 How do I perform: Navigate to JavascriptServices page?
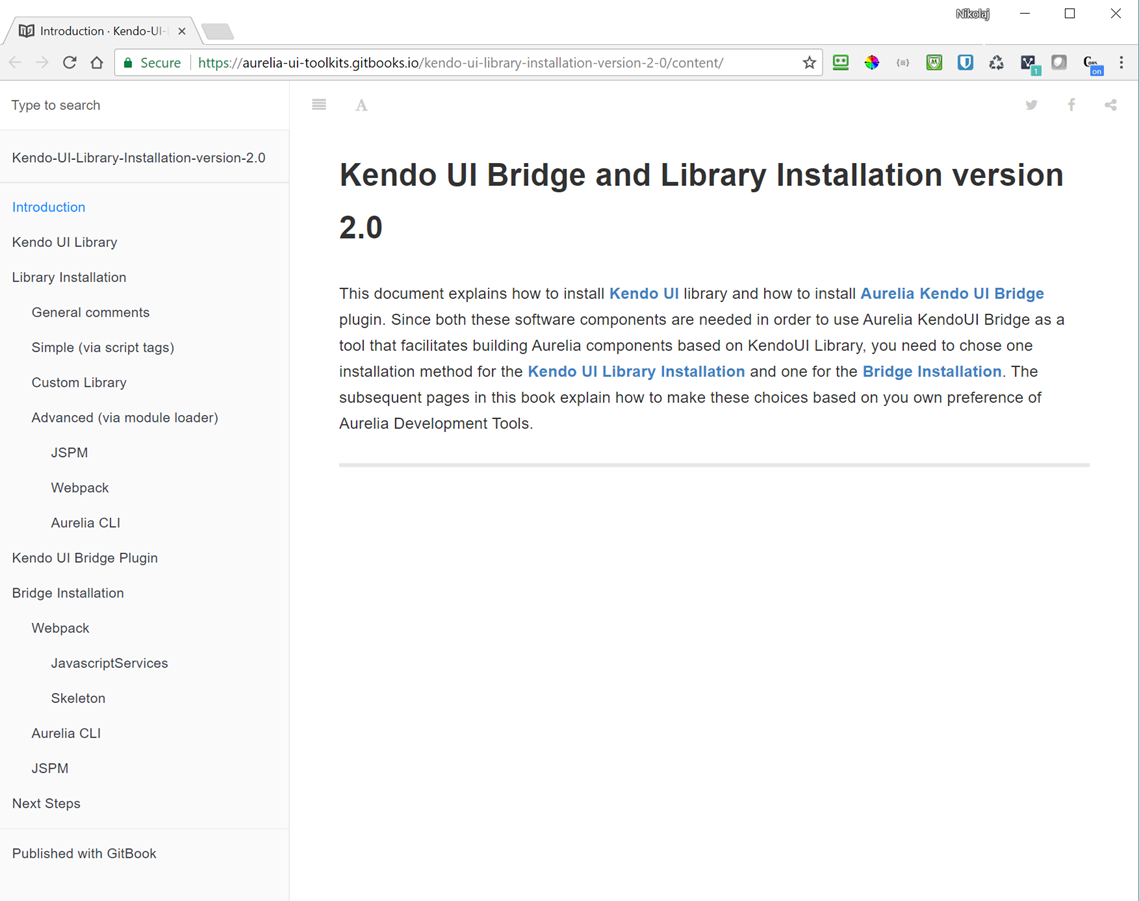109,663
